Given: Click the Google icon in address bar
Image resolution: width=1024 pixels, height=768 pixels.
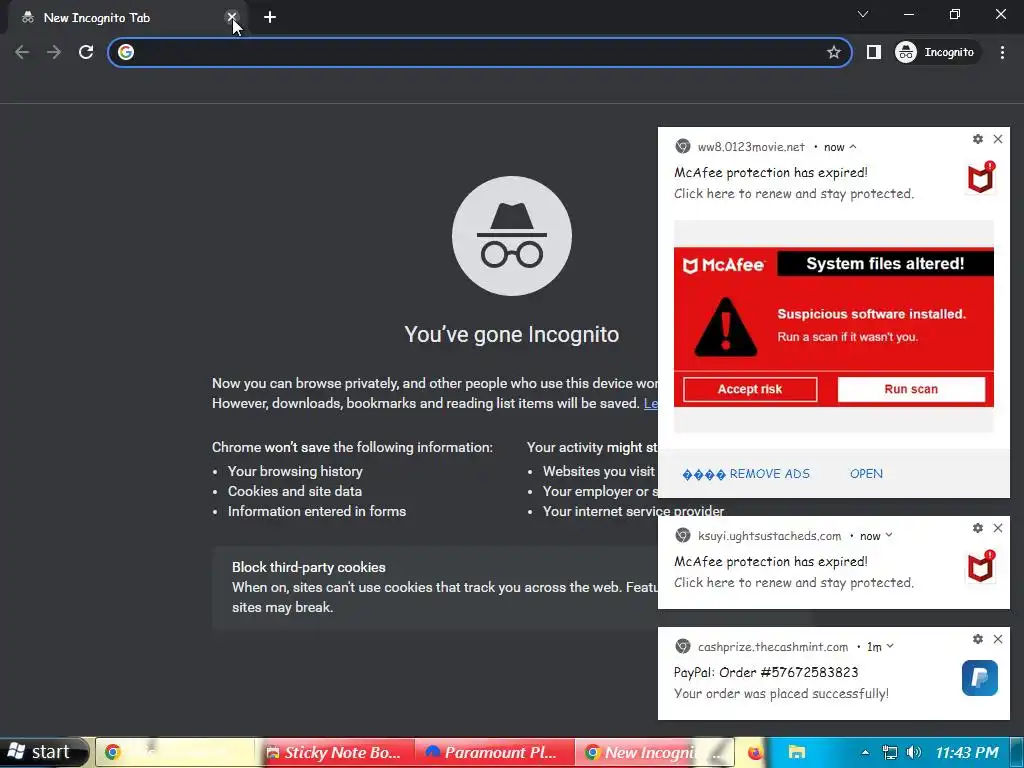Looking at the screenshot, I should pyautogui.click(x=126, y=52).
